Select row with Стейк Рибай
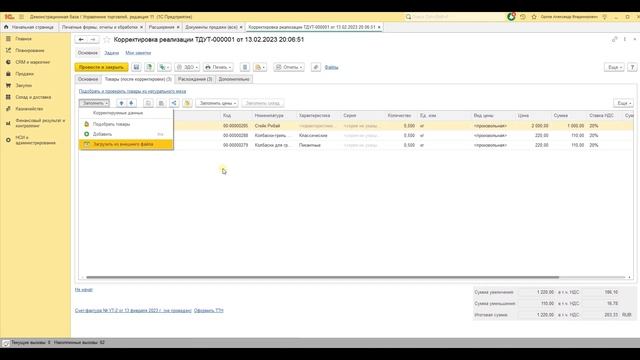The width and height of the screenshot is (640, 360). (x=356, y=126)
